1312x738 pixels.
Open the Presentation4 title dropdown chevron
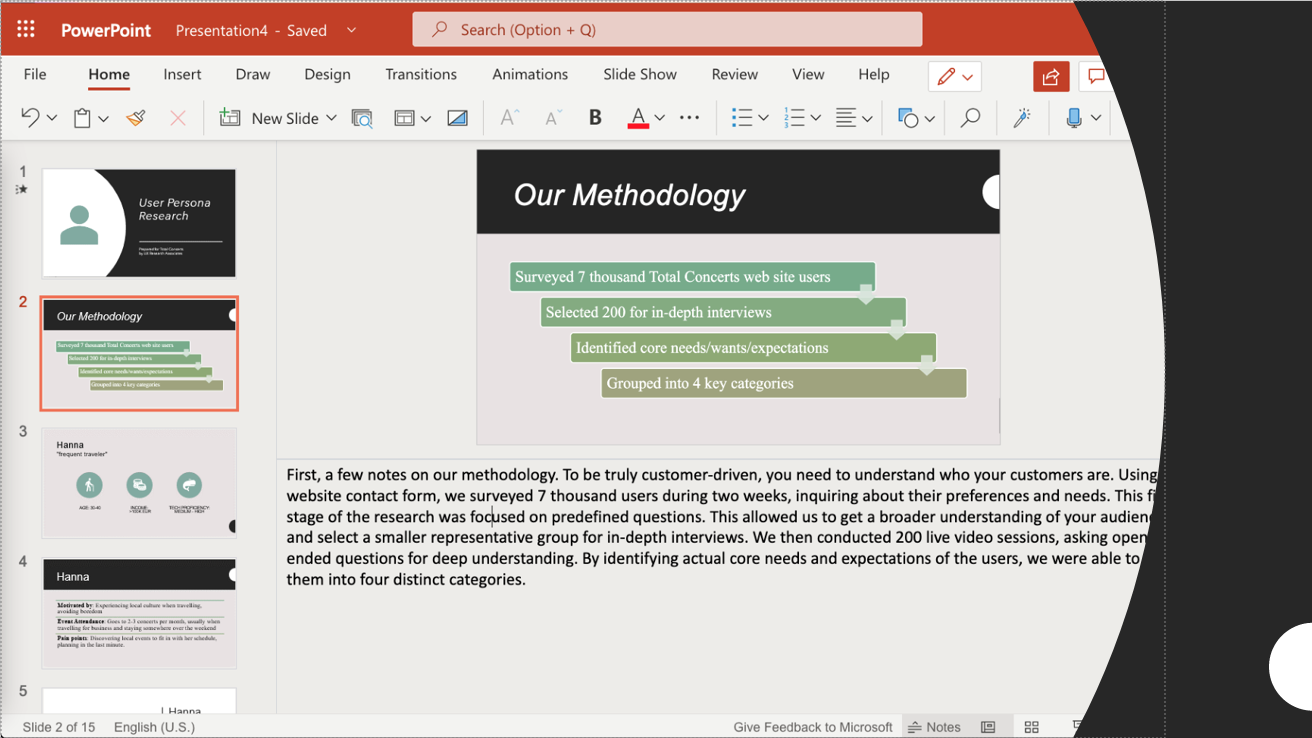click(351, 30)
